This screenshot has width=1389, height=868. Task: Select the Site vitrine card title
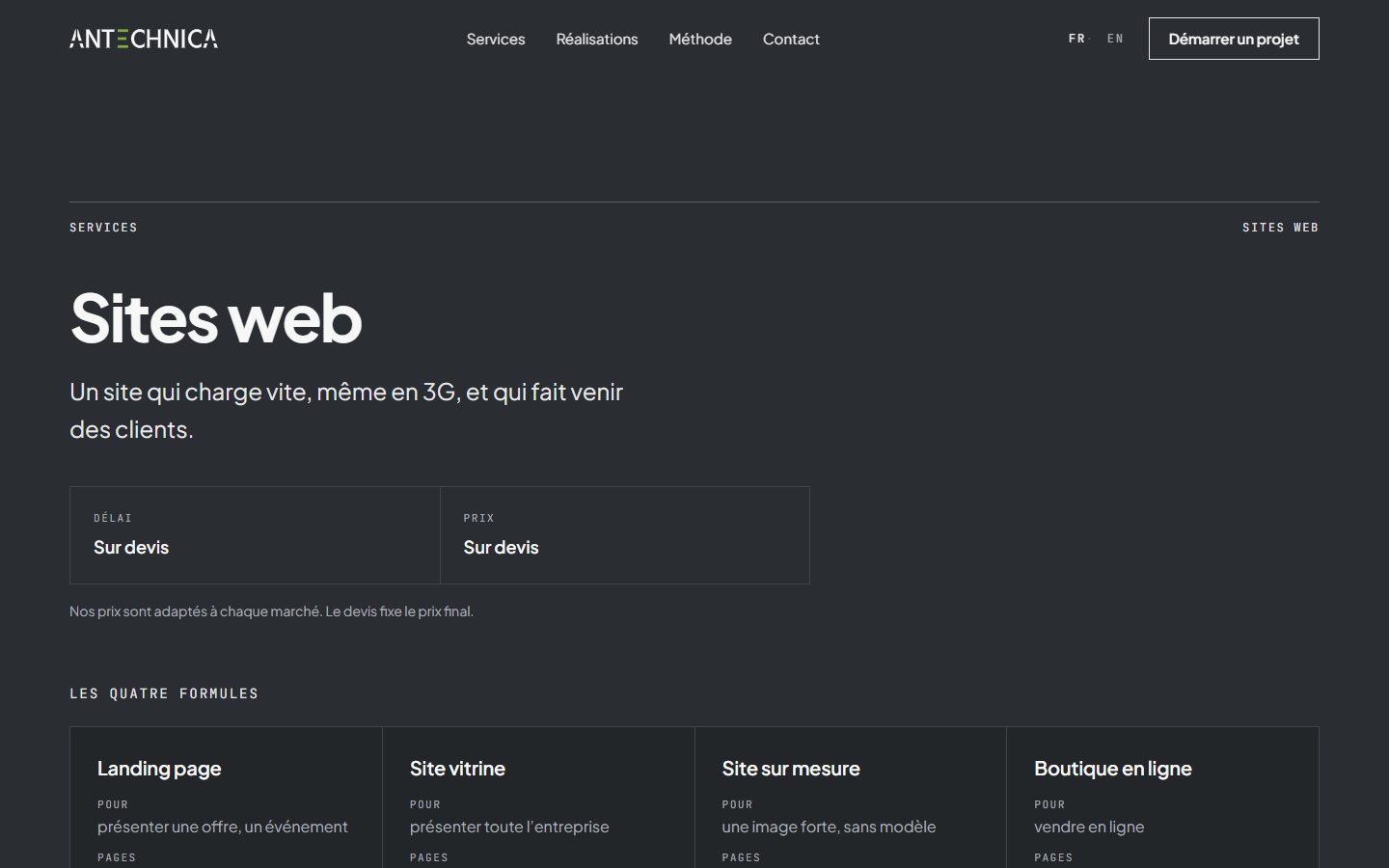click(457, 769)
